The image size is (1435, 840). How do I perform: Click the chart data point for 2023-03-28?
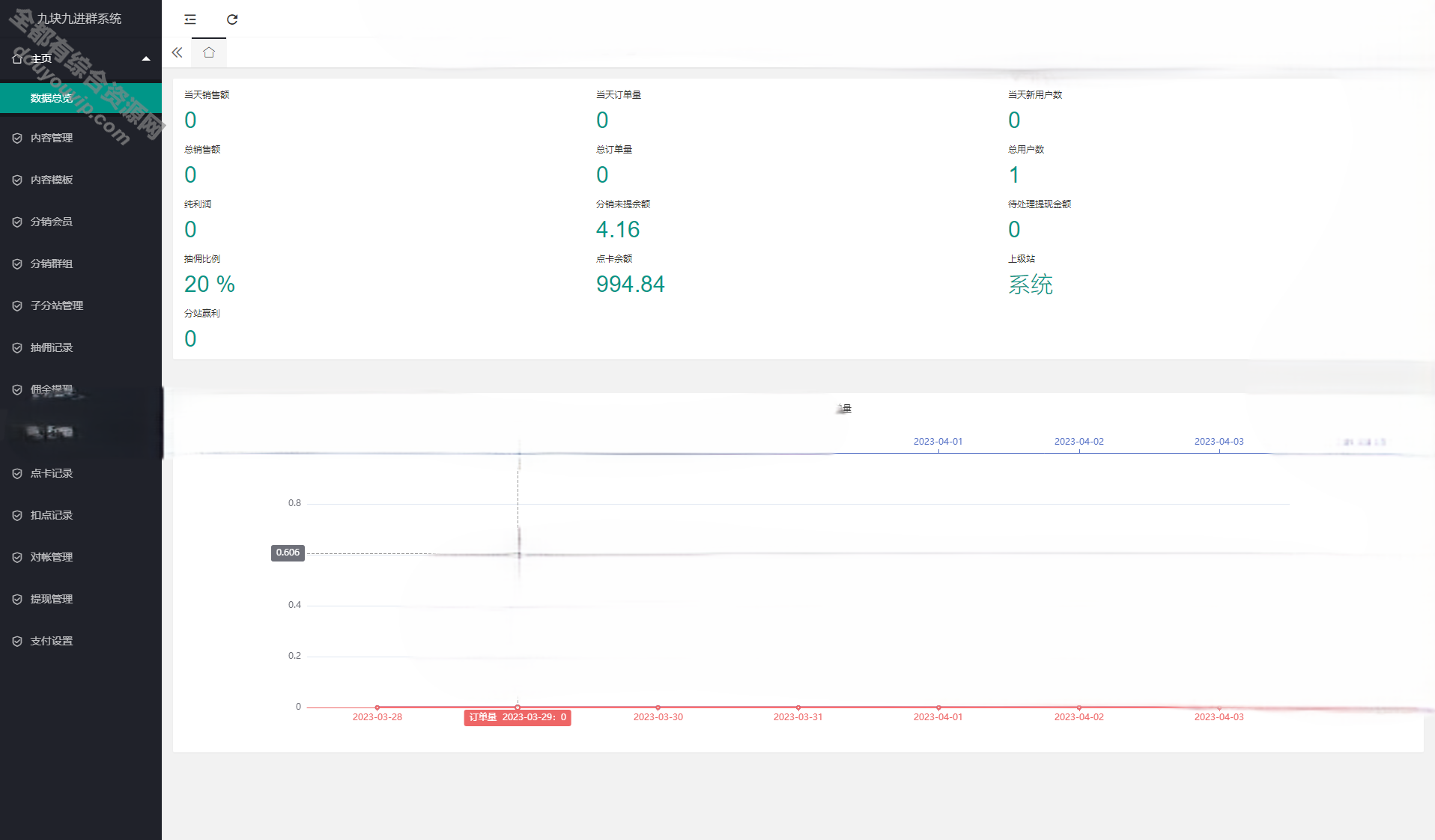coord(377,707)
